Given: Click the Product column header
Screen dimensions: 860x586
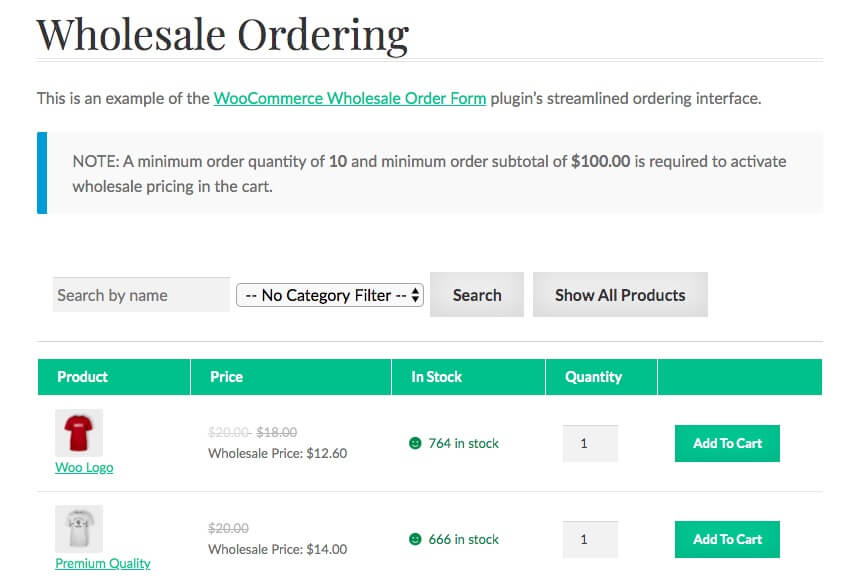Looking at the screenshot, I should click(83, 377).
